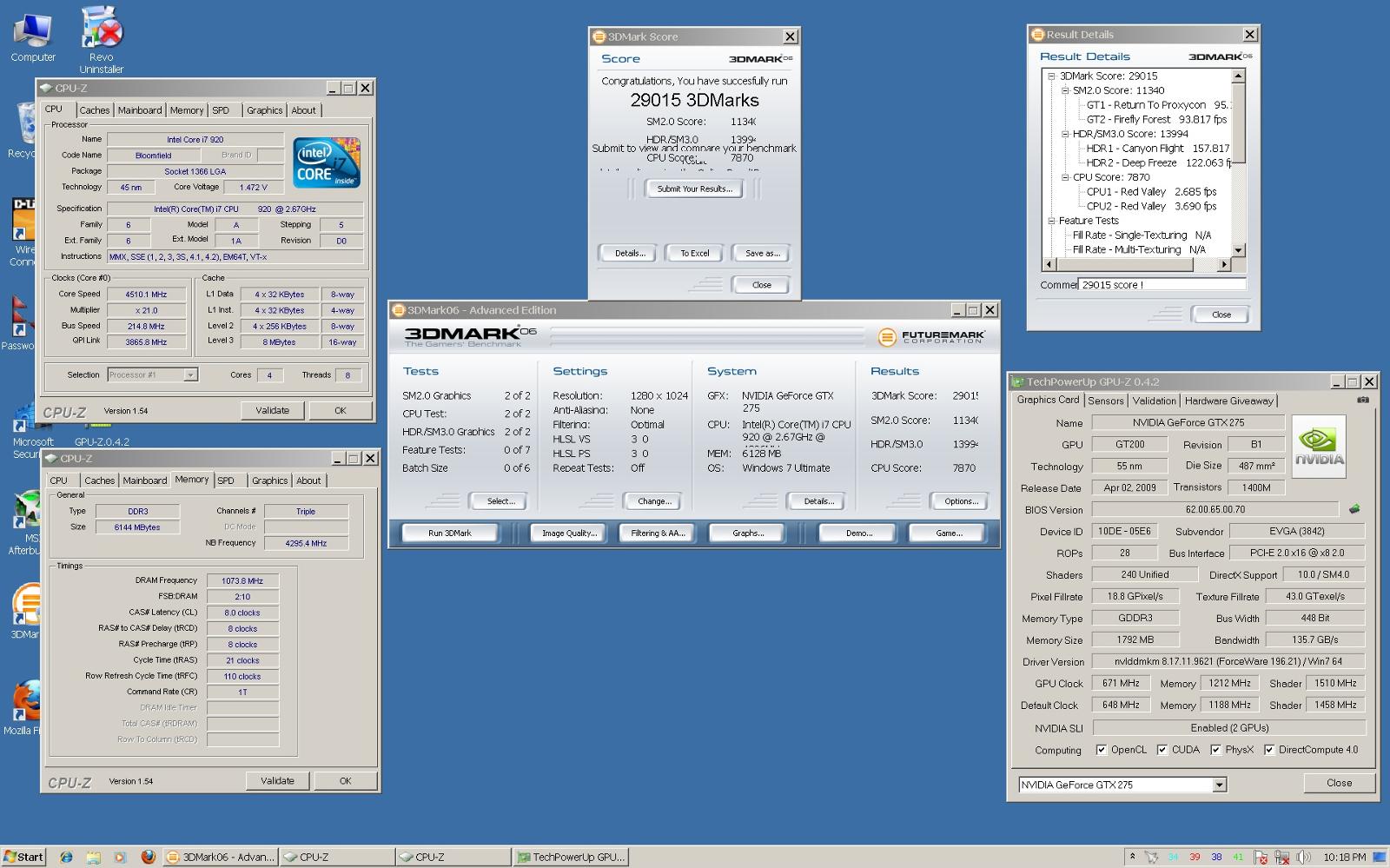Click the Result Details horizontal scrollbar right arrow

1225,264
